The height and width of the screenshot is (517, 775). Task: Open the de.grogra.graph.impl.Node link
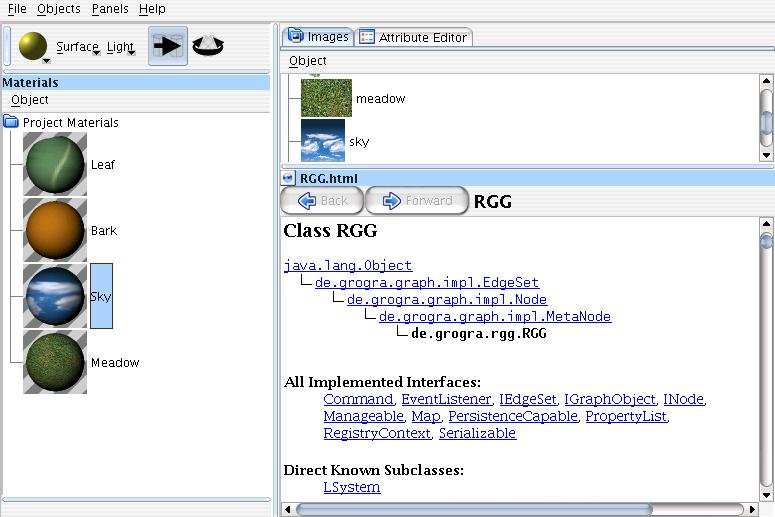tap(447, 300)
